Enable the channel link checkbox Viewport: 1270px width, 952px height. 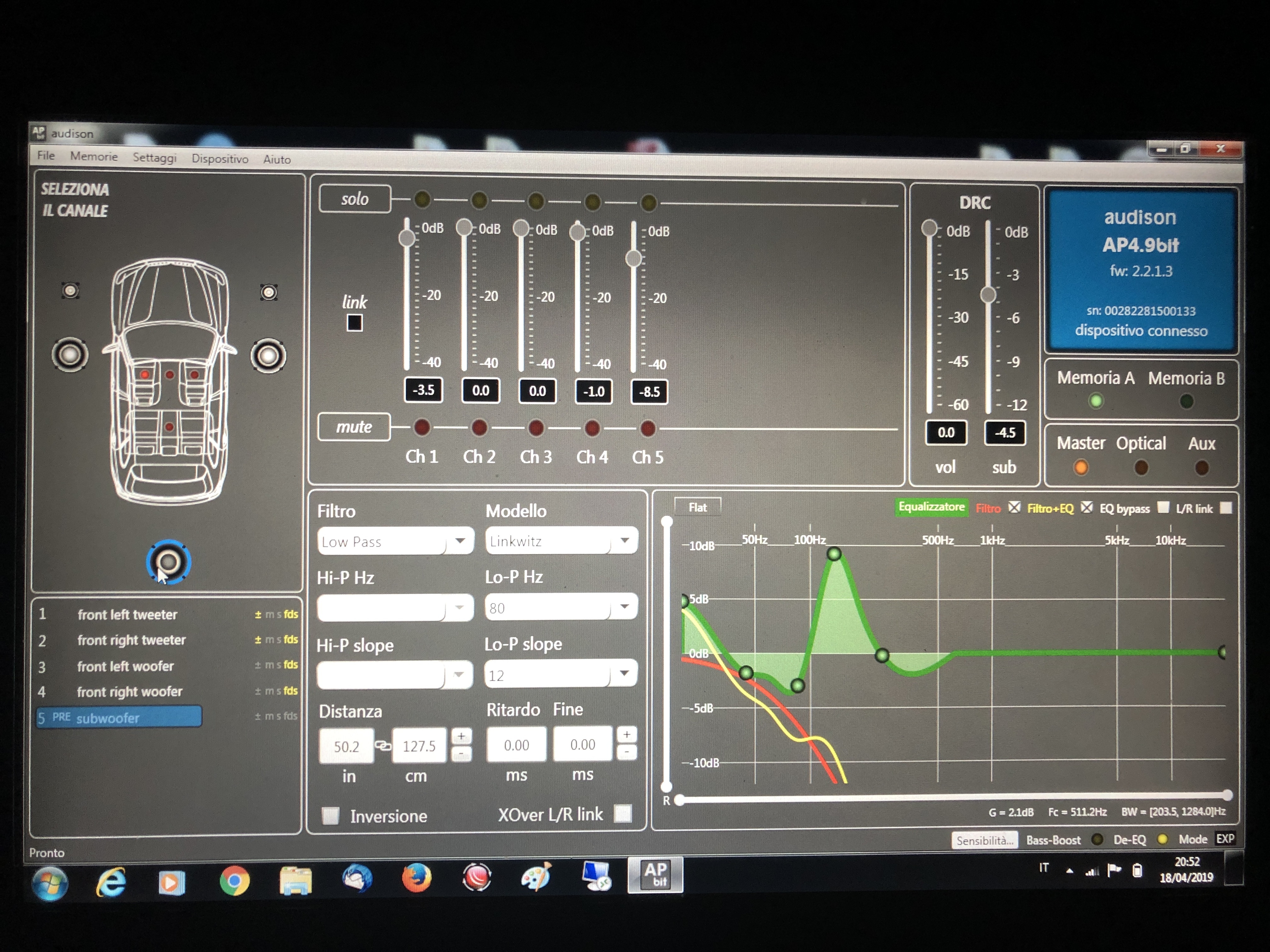click(354, 323)
